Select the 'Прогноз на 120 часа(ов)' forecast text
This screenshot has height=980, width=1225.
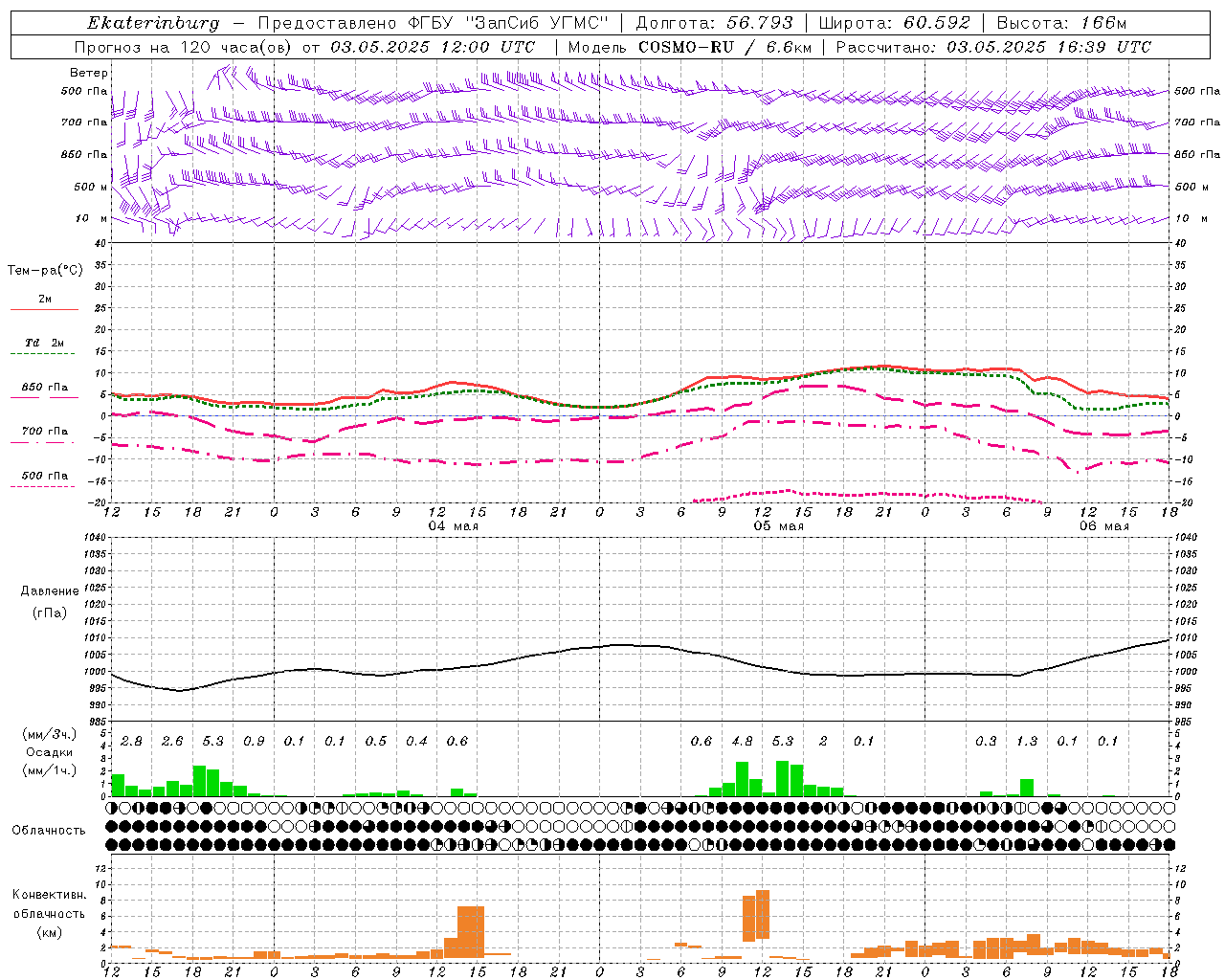pyautogui.click(x=184, y=47)
